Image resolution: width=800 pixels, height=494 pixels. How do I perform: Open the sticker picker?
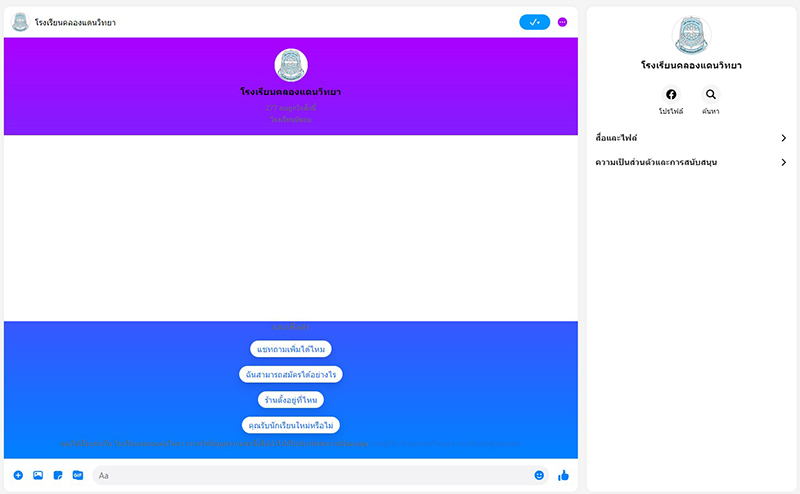click(58, 475)
